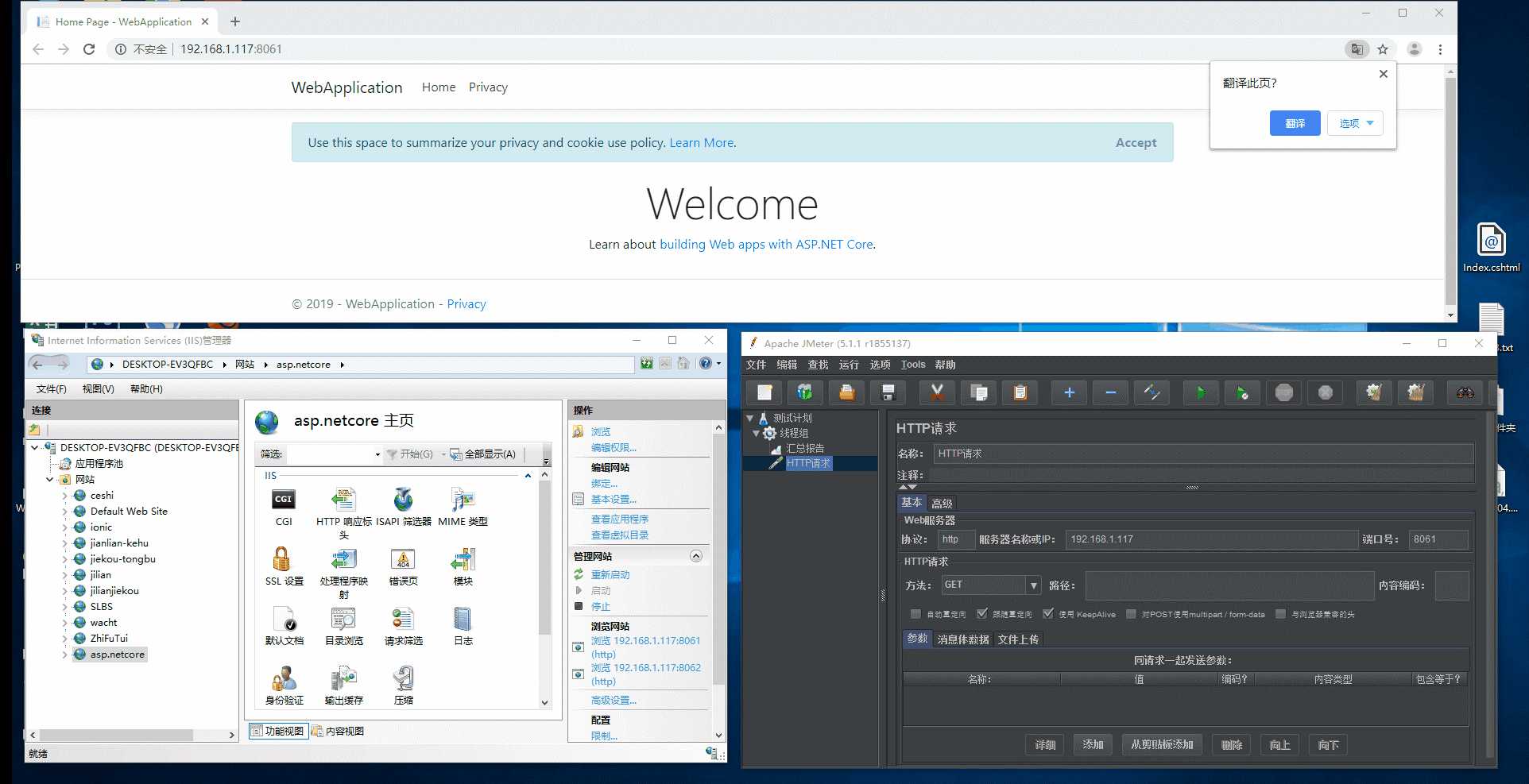Viewport: 1529px width, 784px height.
Task: Click the 服务器名称或IP input field
Action: [x=1211, y=539]
